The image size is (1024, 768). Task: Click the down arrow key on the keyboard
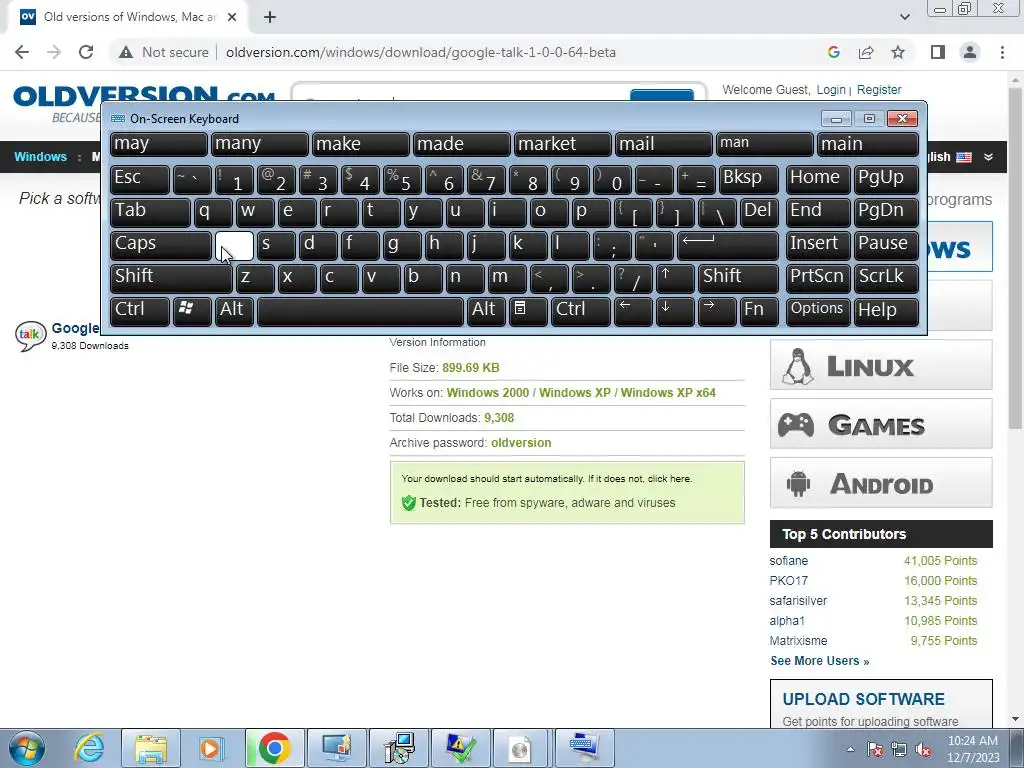[675, 310]
